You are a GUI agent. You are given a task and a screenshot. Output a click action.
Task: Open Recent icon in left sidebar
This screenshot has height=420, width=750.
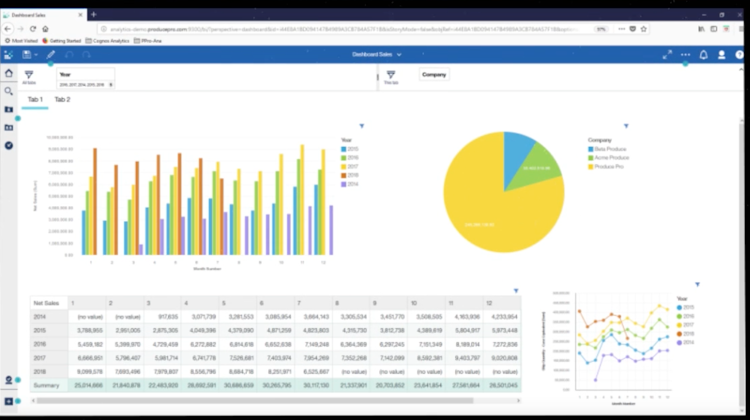click(x=9, y=145)
